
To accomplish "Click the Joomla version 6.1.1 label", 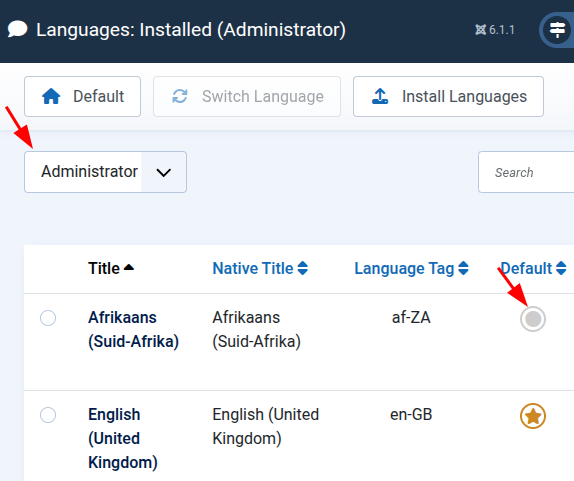I will pyautogui.click(x=495, y=30).
